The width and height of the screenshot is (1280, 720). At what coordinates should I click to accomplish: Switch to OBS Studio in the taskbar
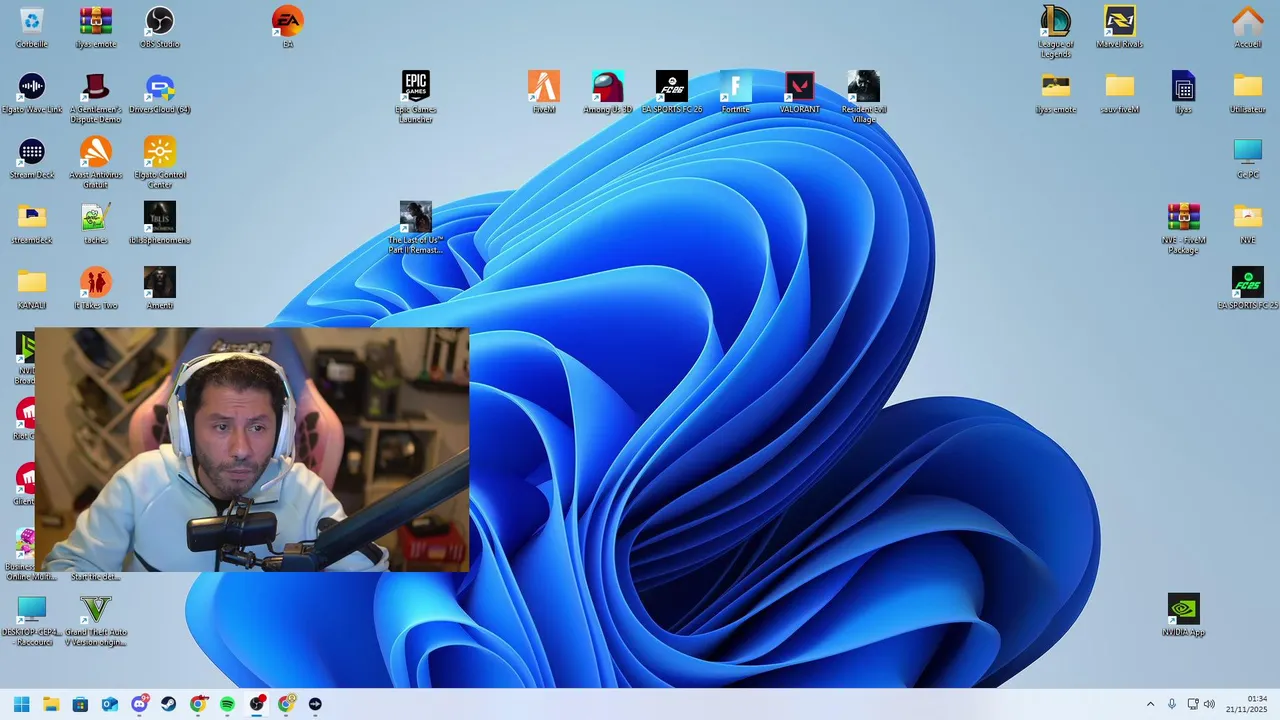pos(257,704)
